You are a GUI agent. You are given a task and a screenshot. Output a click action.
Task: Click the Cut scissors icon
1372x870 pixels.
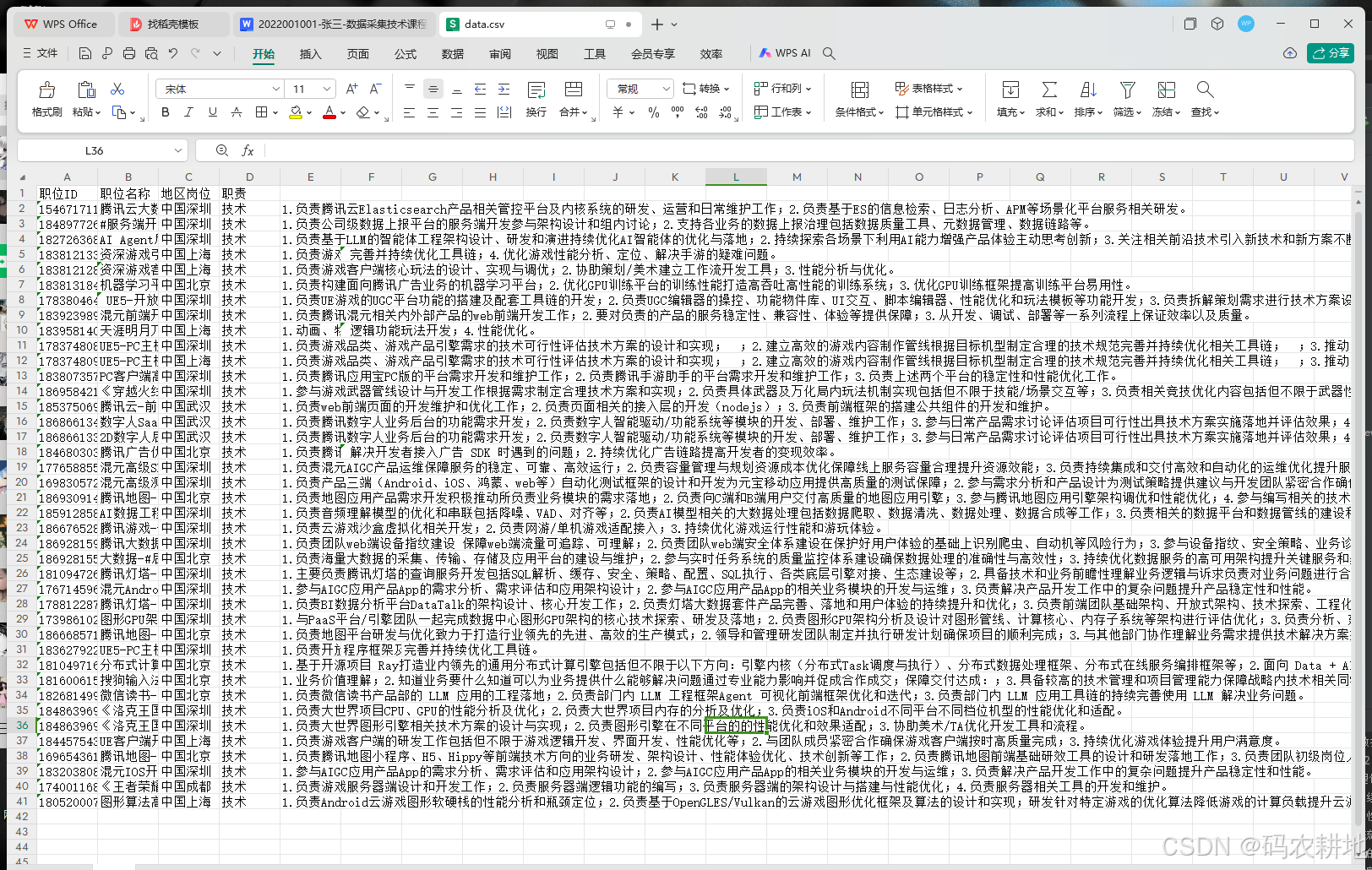[117, 89]
